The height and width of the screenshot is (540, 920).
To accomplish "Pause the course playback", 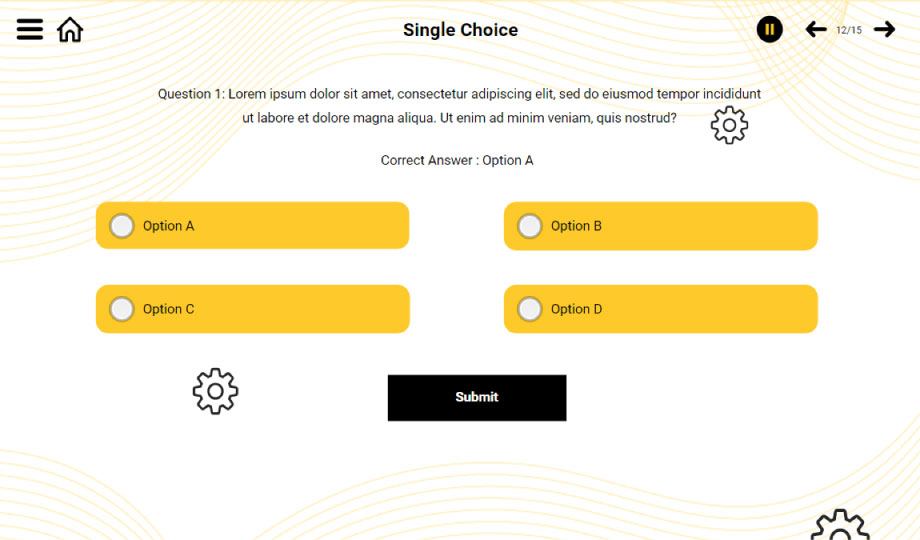I will (x=769, y=30).
